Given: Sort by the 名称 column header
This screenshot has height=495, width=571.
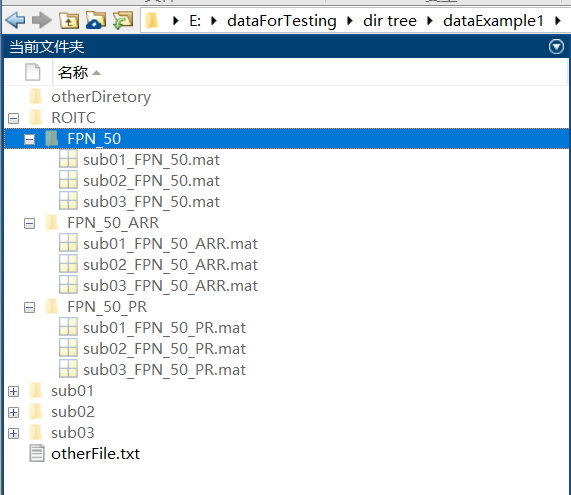Looking at the screenshot, I should coord(79,72).
